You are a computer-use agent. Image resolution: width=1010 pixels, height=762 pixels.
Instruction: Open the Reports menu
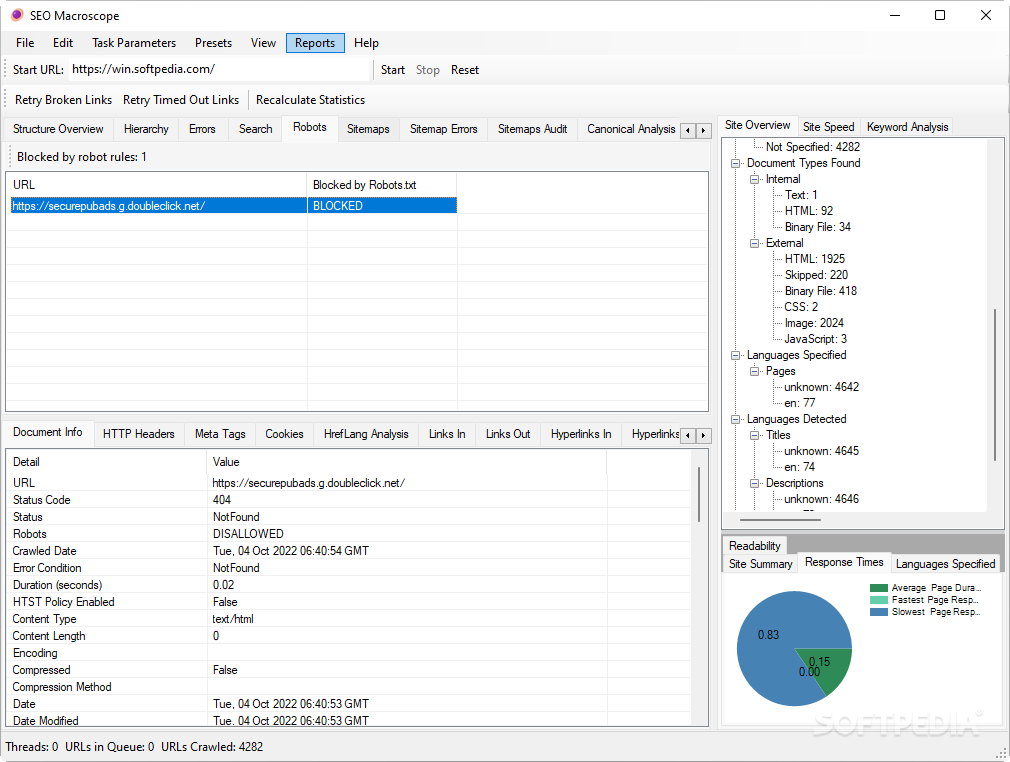tap(315, 43)
